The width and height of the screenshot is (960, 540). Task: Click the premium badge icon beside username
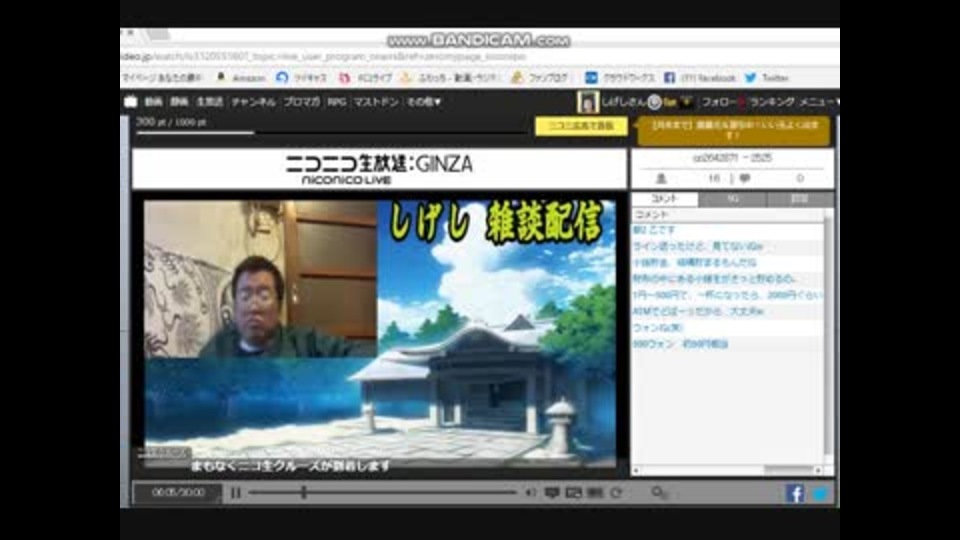click(654, 102)
